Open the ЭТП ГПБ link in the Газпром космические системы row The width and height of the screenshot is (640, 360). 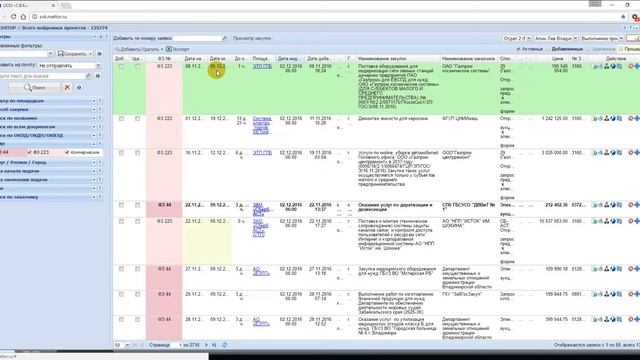[262, 66]
